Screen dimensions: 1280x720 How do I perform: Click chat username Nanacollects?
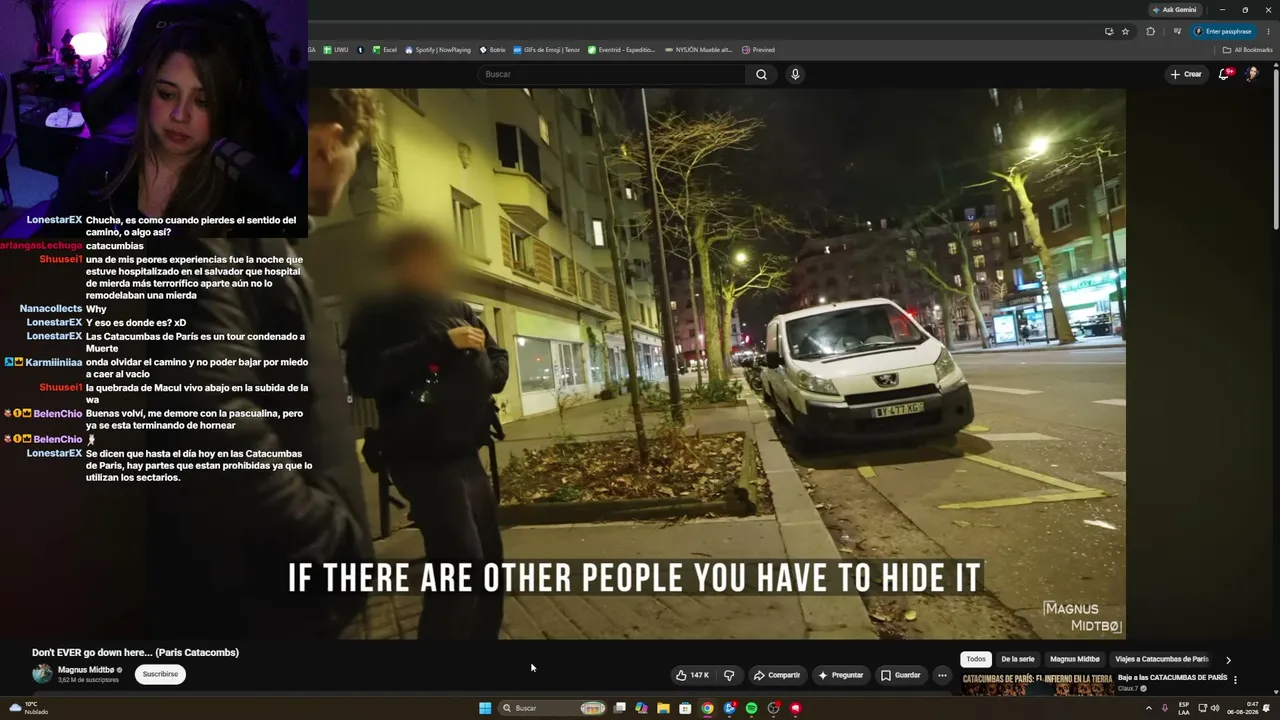click(51, 309)
